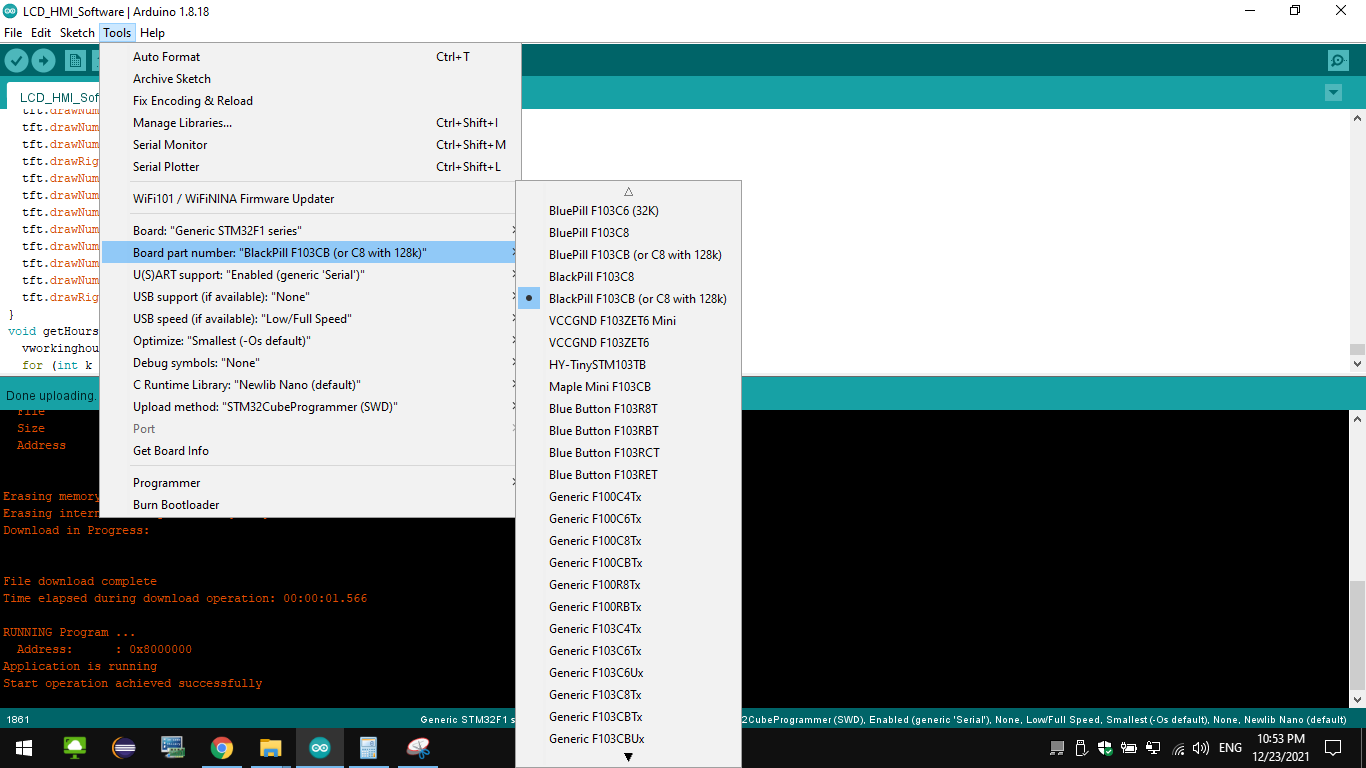This screenshot has width=1366, height=768.
Task: Select BluePill F103C6 (32K) board
Action: [x=629, y=211]
